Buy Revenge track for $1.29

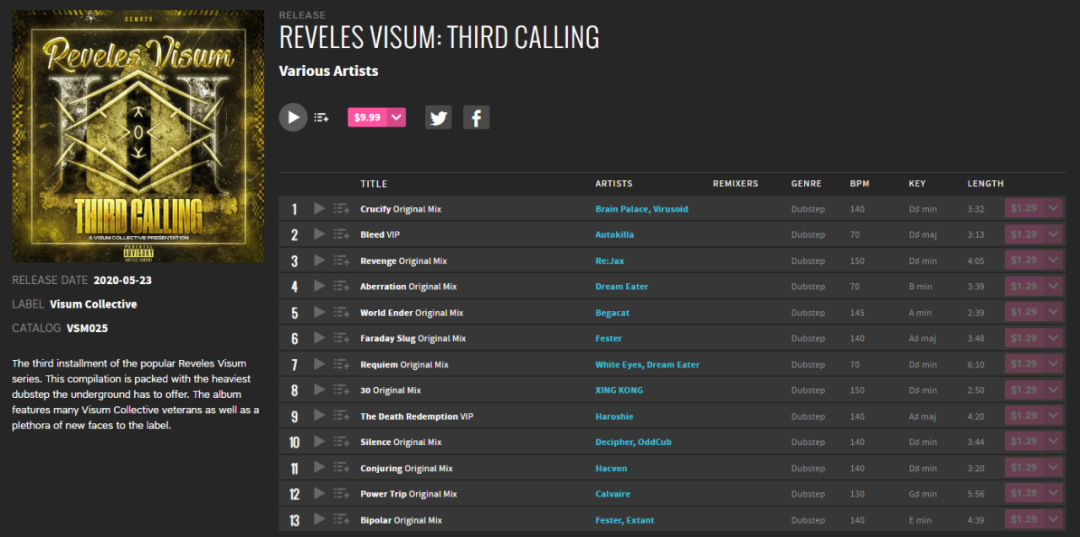[1023, 261]
